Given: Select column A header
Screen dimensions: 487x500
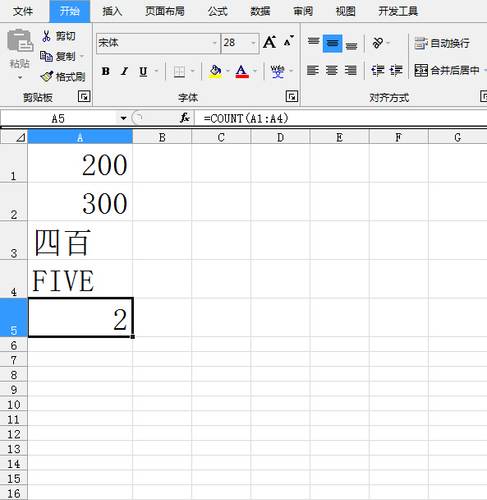Looking at the screenshot, I should (x=80, y=137).
